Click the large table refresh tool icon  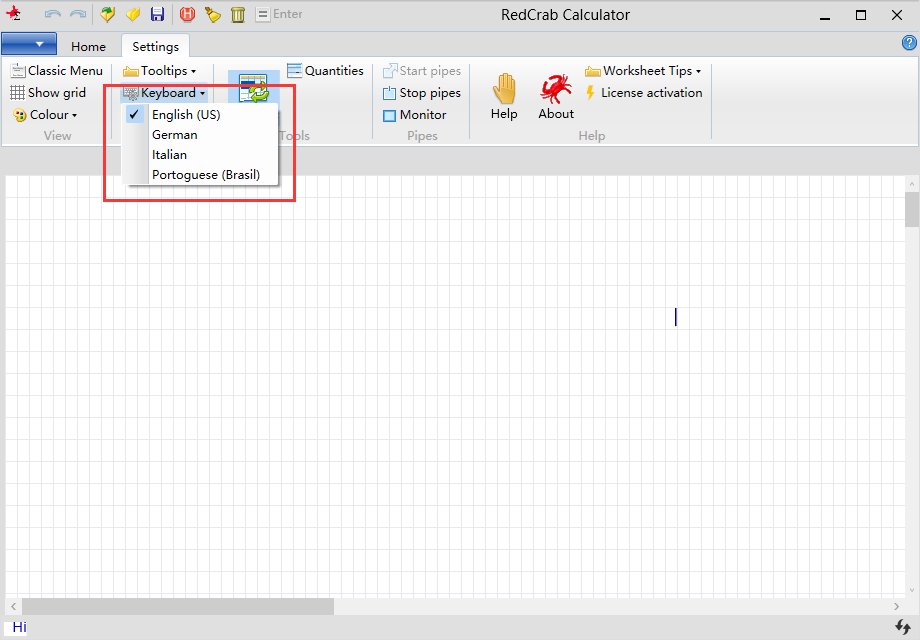point(253,88)
